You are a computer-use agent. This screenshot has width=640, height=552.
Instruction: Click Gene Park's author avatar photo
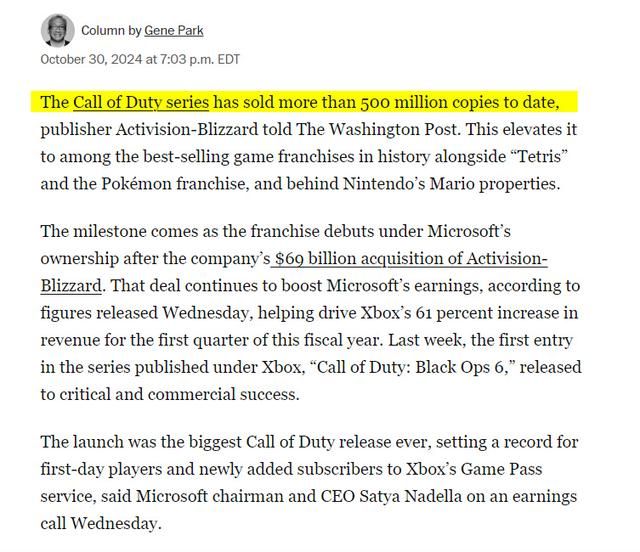[57, 31]
